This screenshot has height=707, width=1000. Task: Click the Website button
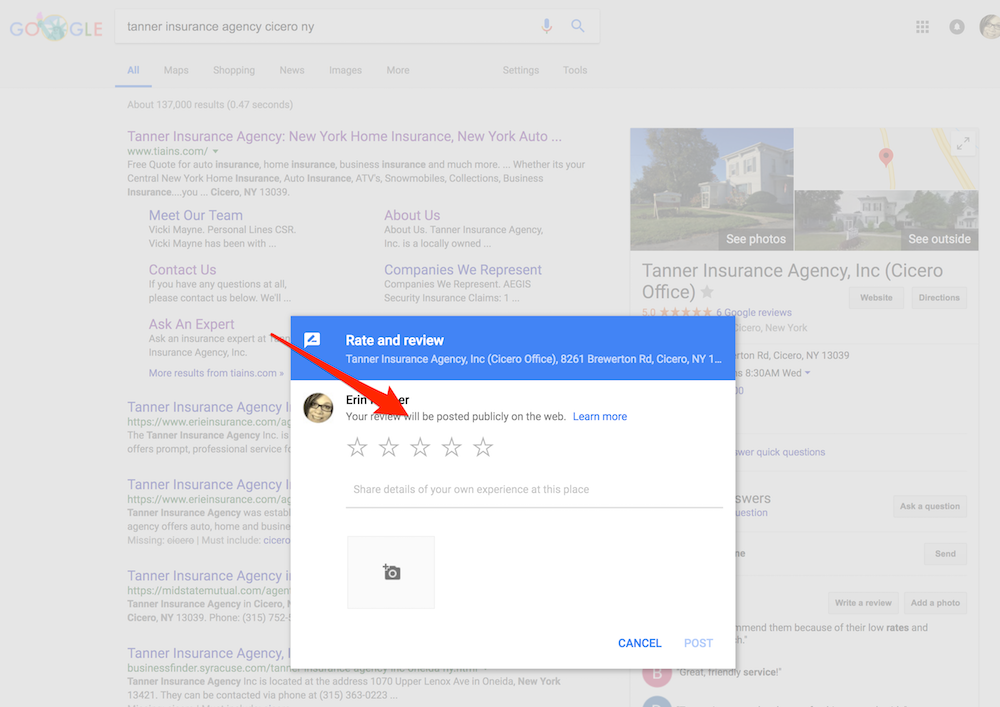(x=876, y=298)
